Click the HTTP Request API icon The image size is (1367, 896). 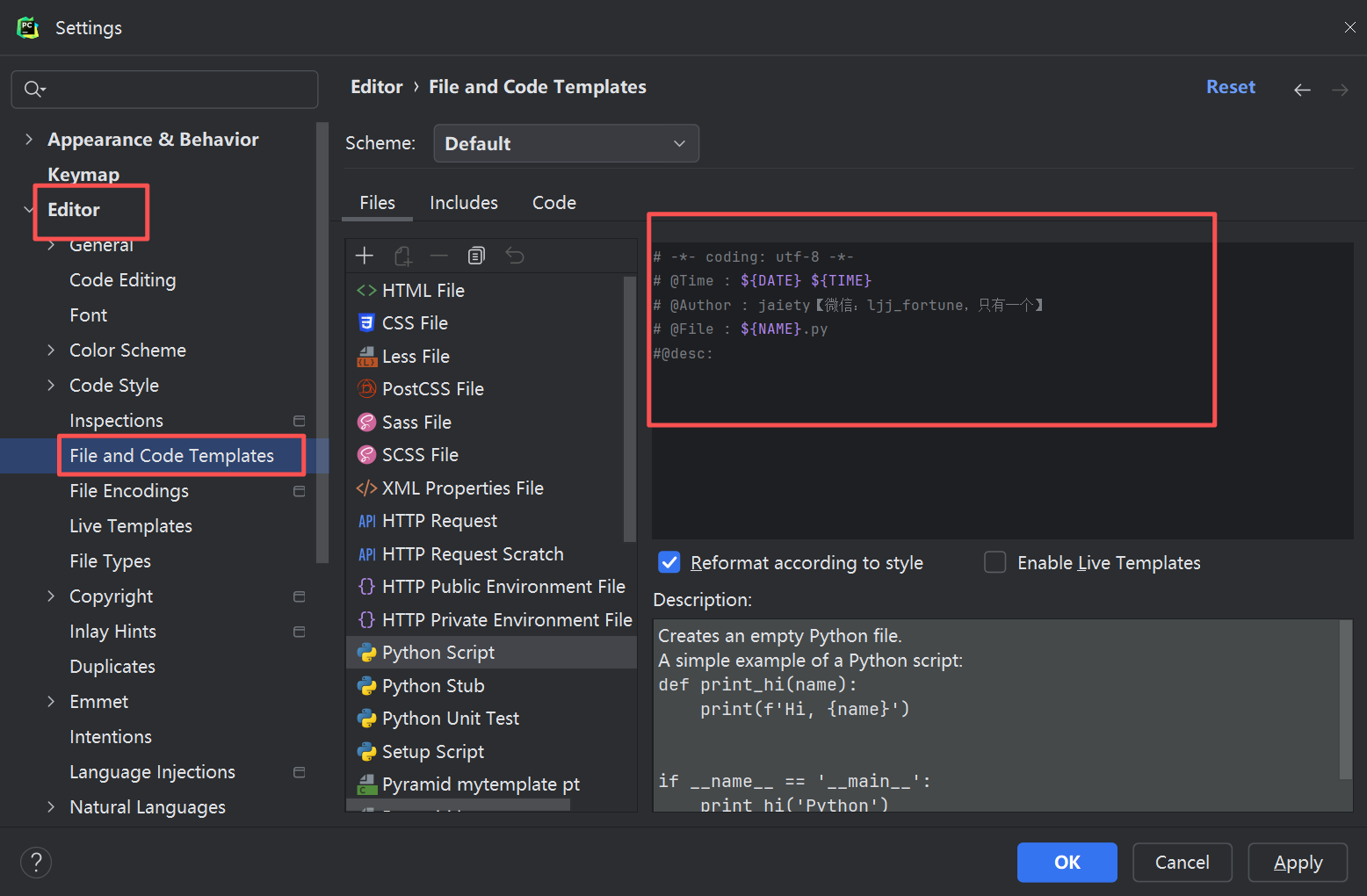click(x=366, y=522)
